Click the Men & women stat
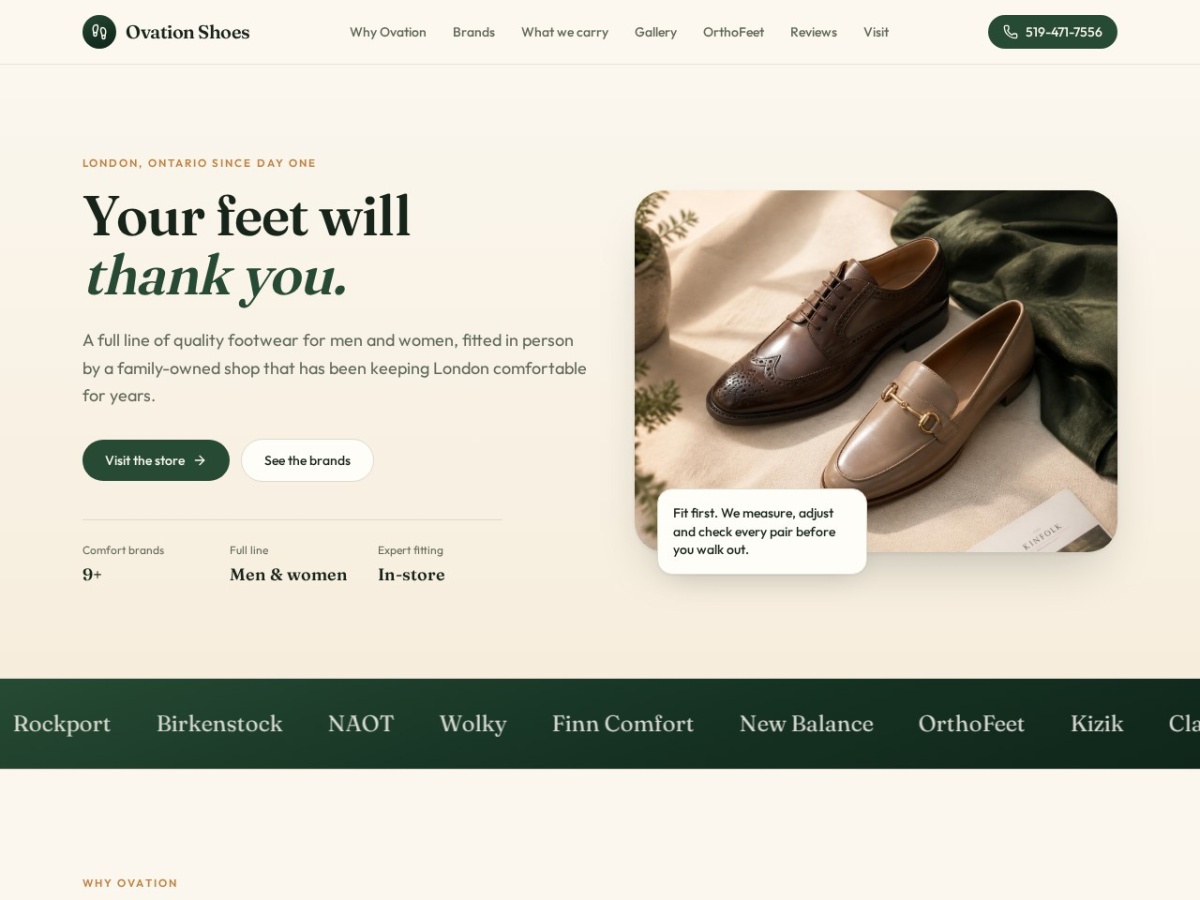 pos(288,564)
